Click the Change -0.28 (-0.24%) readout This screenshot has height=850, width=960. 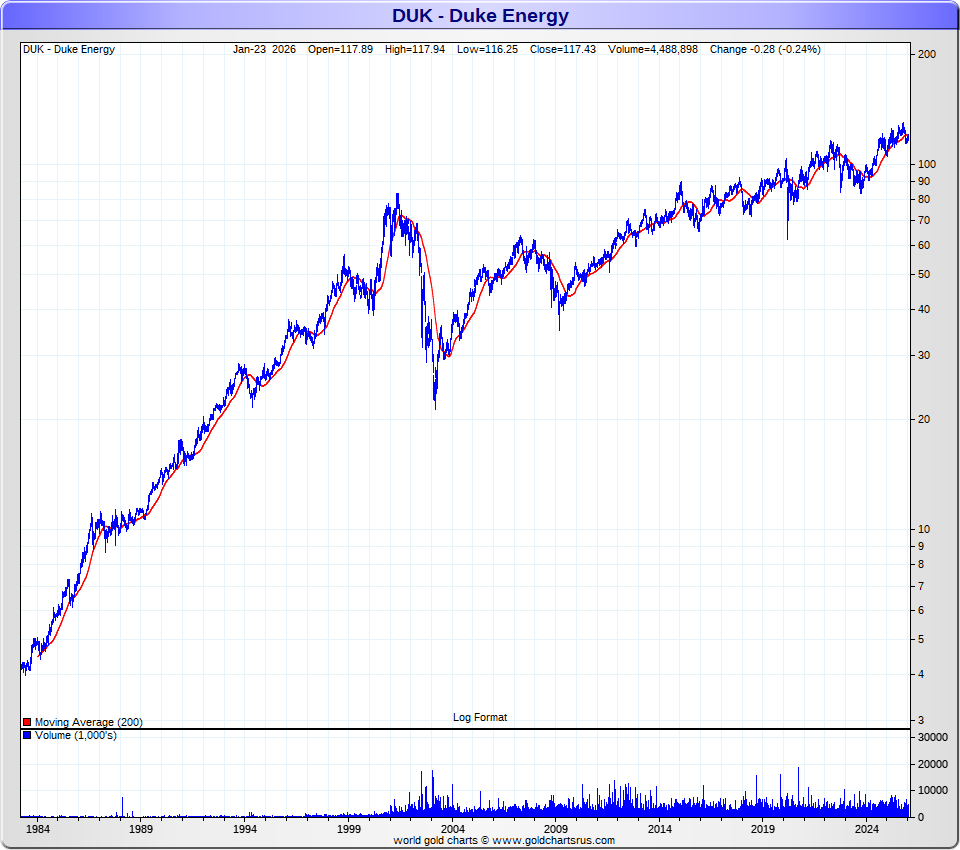(765, 49)
